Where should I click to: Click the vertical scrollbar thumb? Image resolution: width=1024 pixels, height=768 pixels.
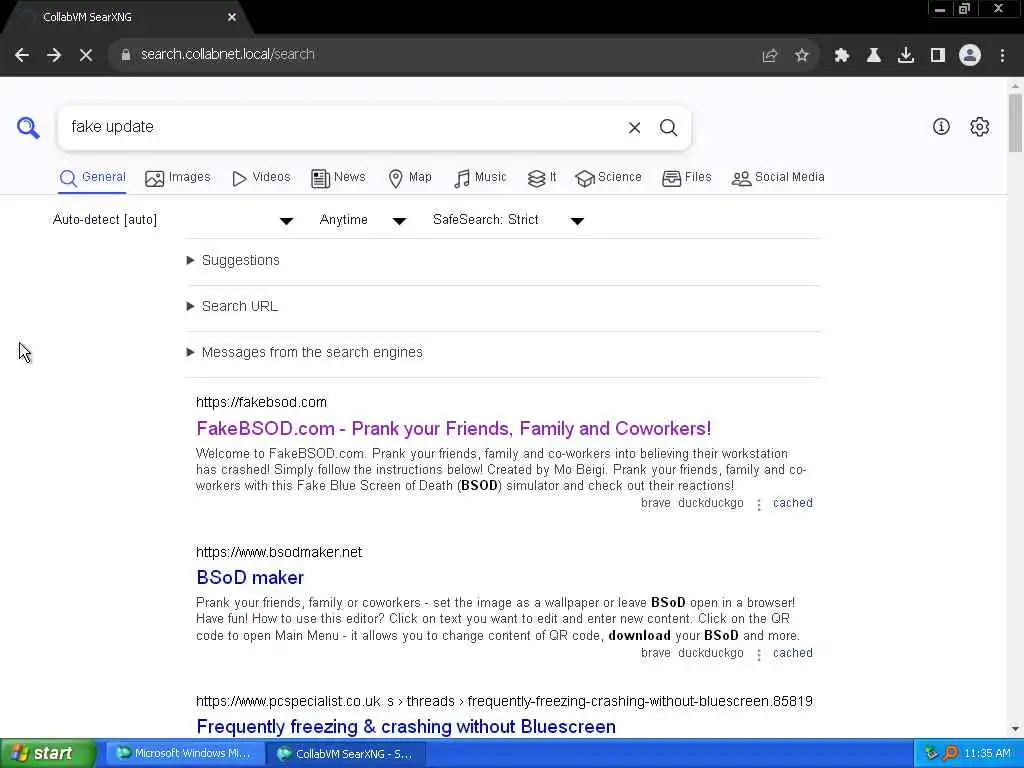click(1015, 123)
